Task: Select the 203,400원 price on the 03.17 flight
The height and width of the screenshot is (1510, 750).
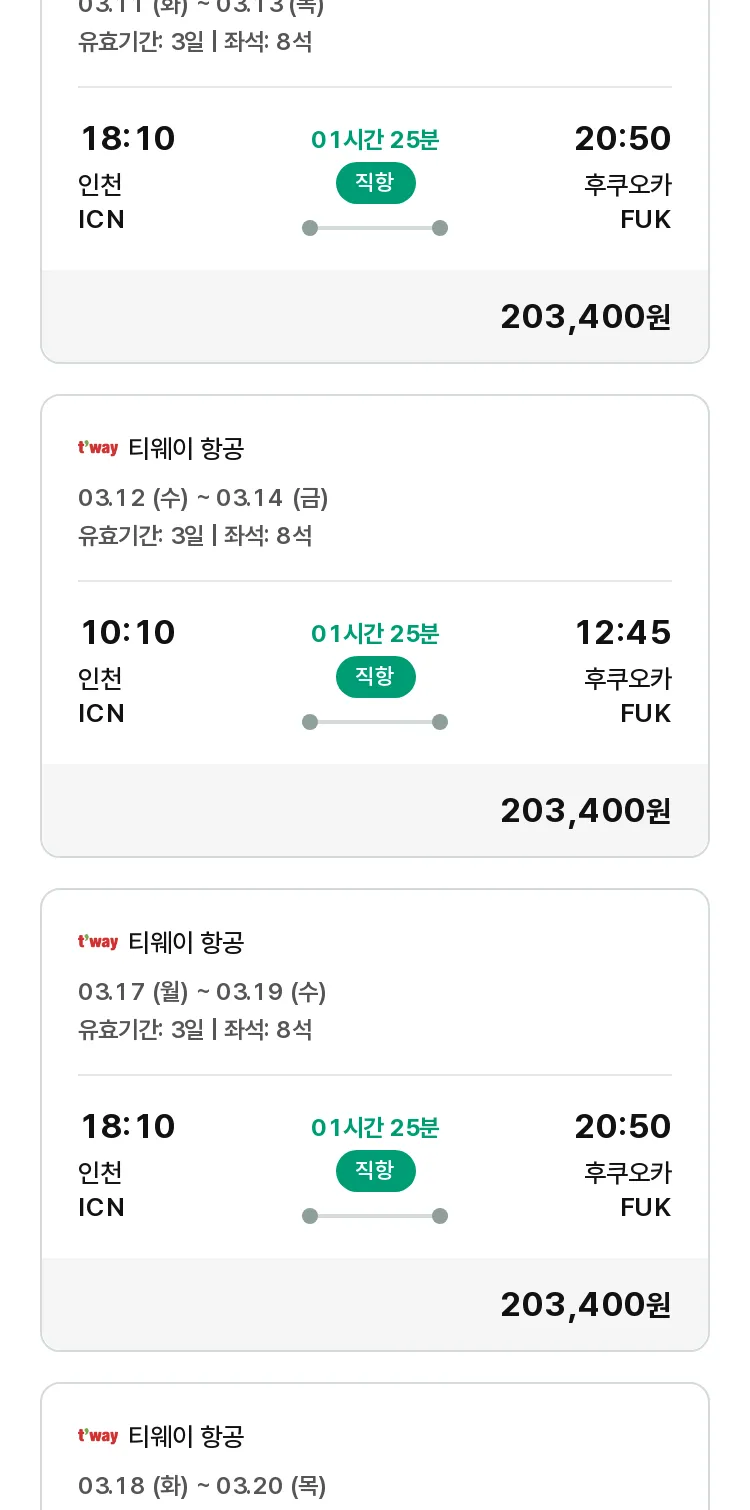Action: pyautogui.click(x=585, y=1304)
